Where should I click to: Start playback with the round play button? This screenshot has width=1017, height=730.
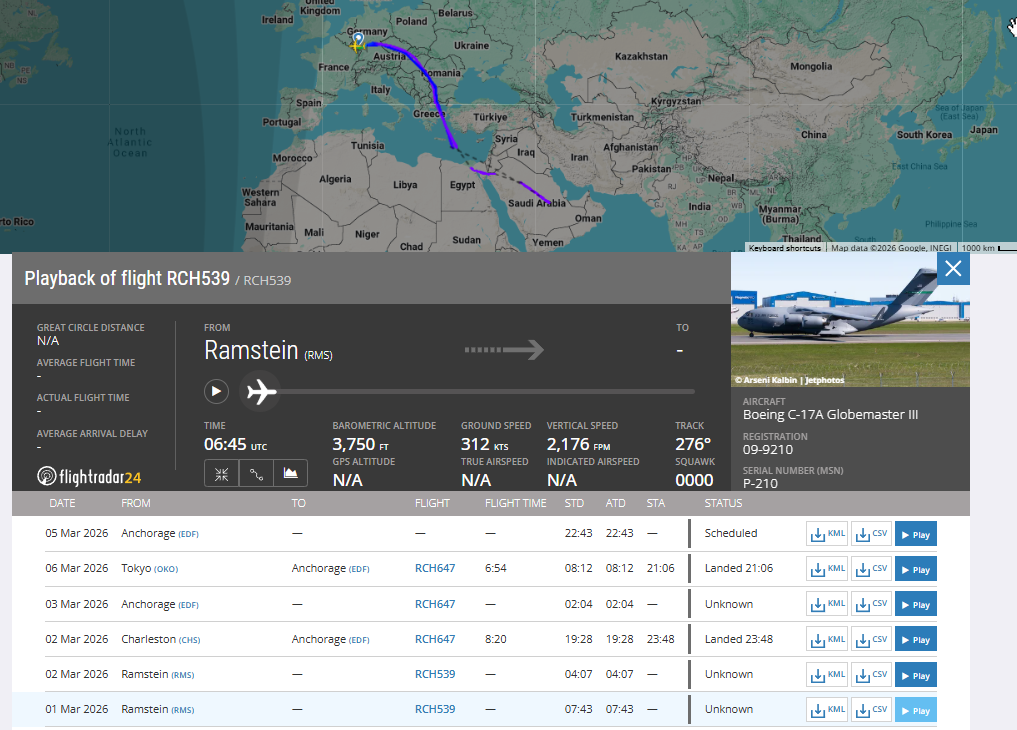[x=216, y=391]
